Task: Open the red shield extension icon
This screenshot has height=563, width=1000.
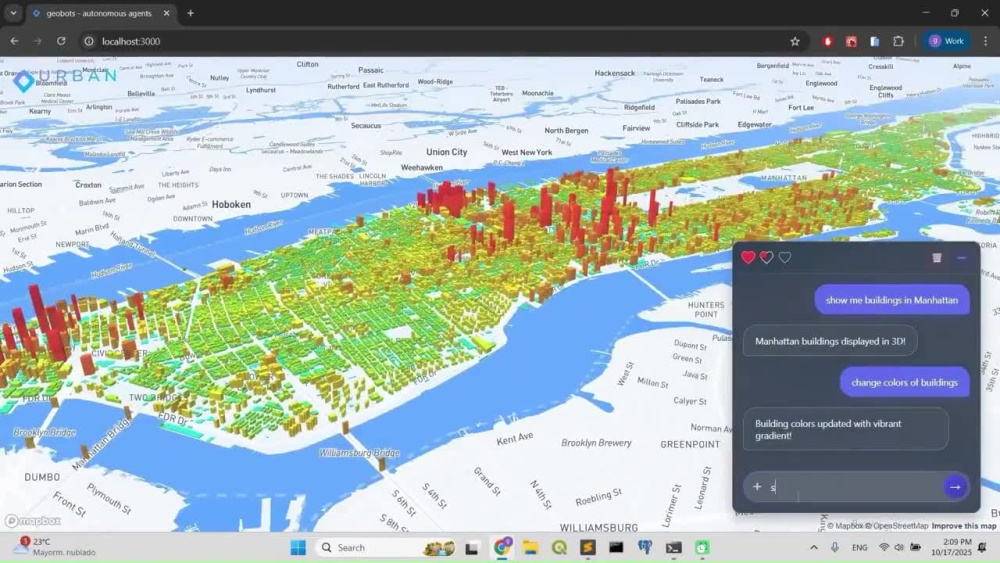Action: point(828,41)
